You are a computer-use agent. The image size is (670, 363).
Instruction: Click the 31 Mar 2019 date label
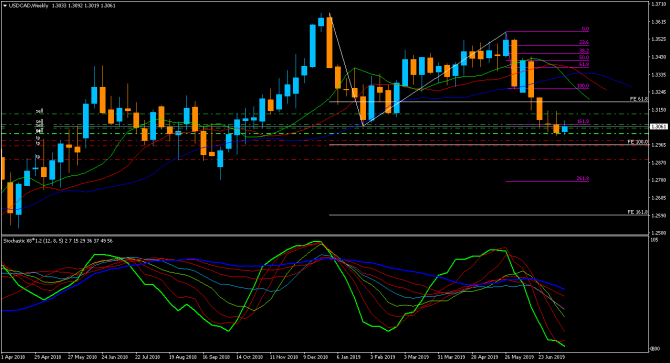click(x=451, y=357)
